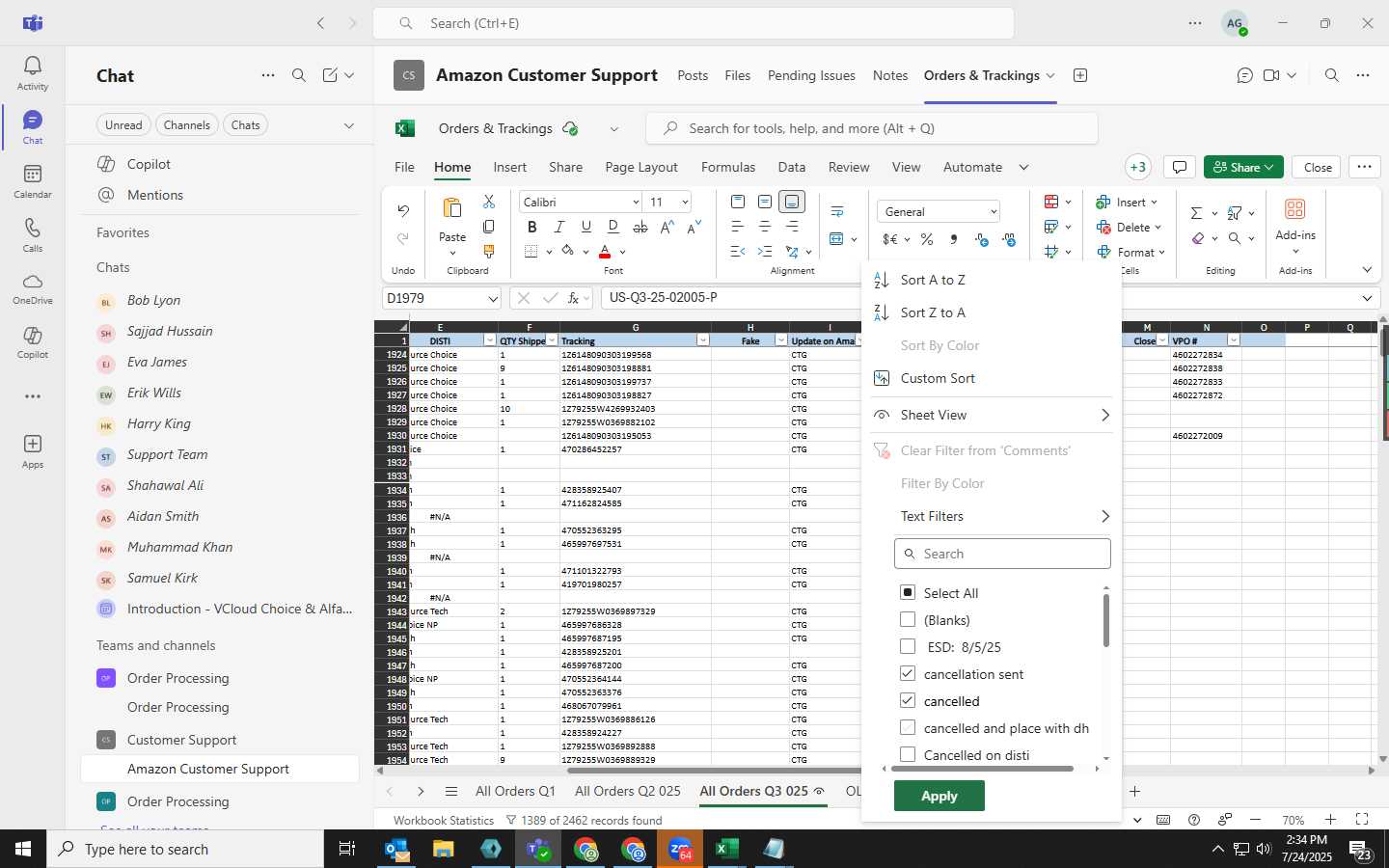Open the Name Box D1979 dropdown

[x=492, y=298]
